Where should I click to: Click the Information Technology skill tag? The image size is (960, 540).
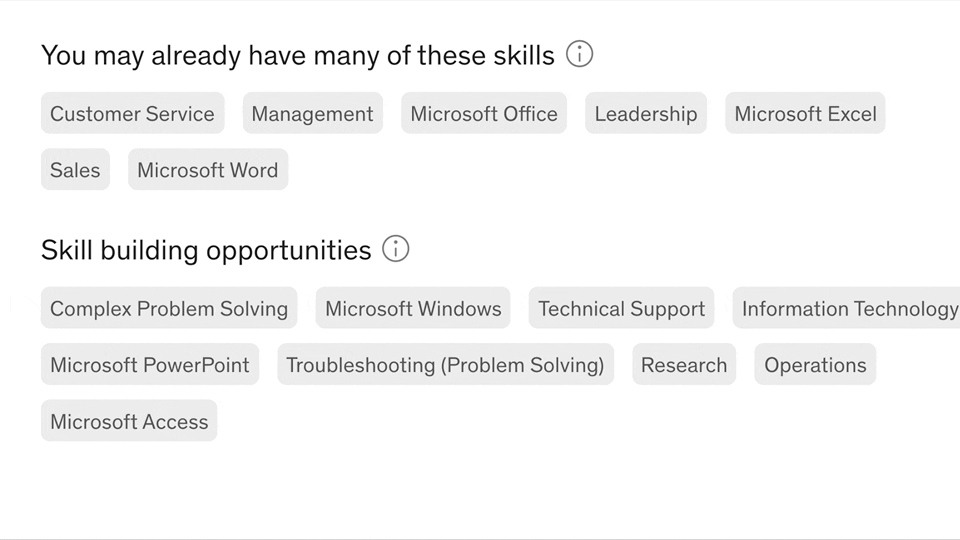[x=849, y=309]
